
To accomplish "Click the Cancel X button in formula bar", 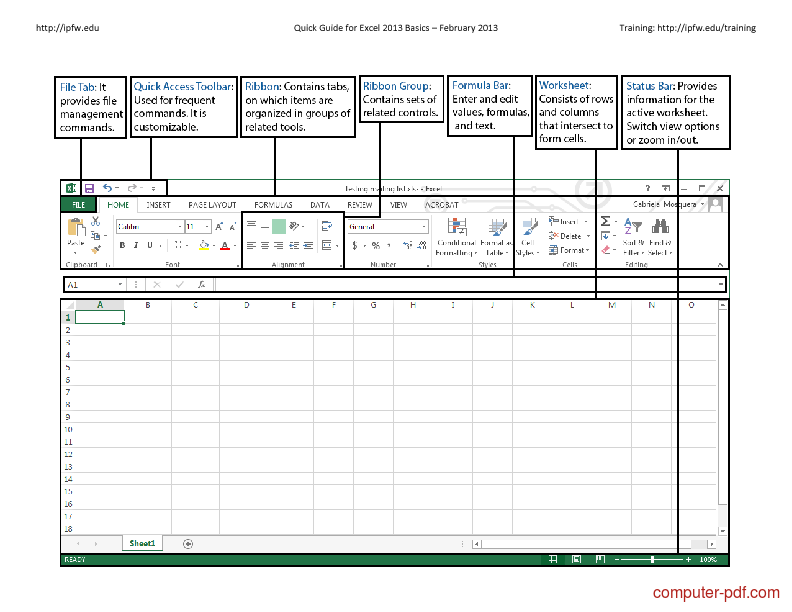I will coord(157,285).
